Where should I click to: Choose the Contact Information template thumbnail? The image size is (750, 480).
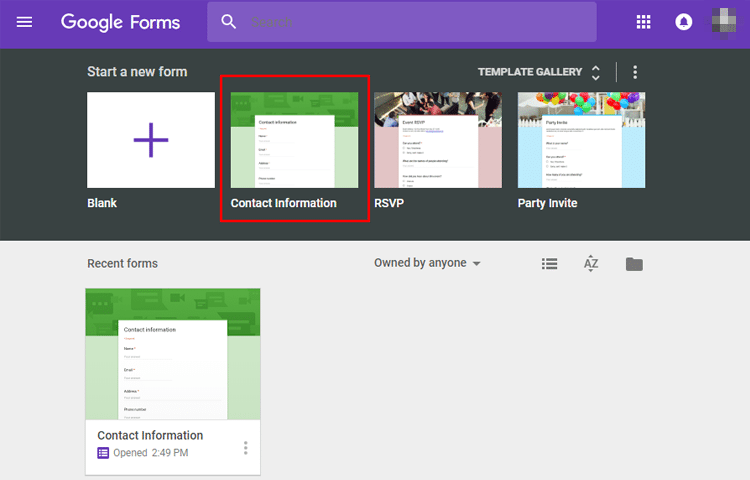(294, 140)
